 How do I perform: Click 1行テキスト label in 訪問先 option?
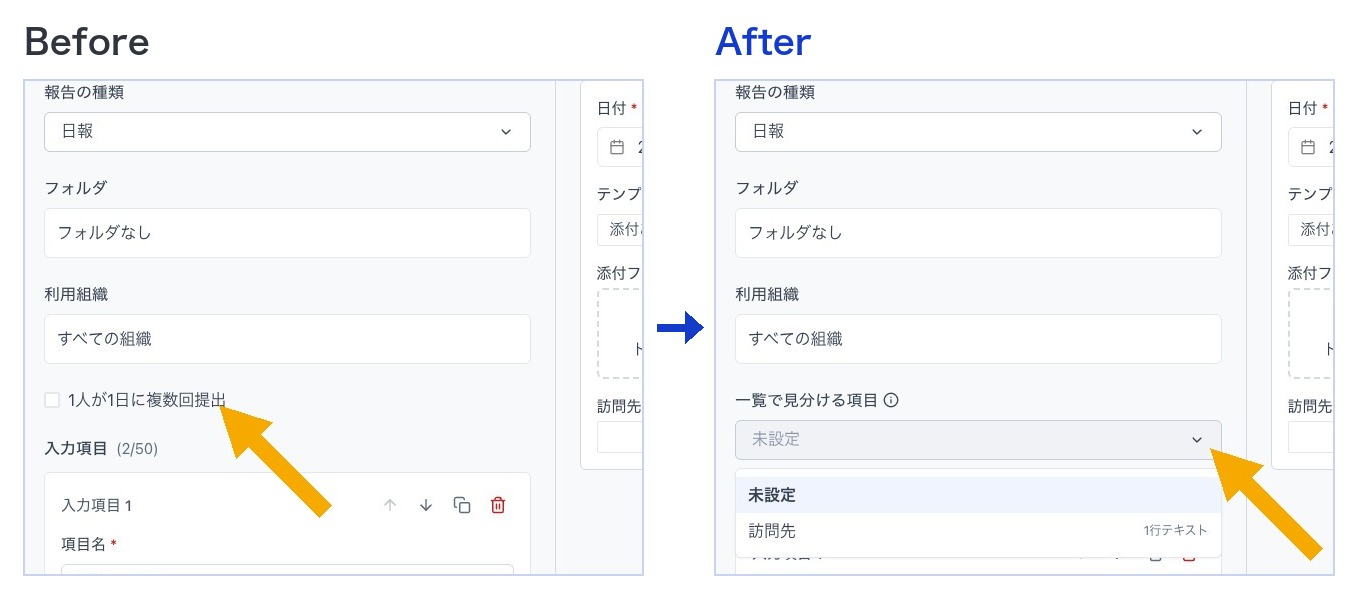1176,531
